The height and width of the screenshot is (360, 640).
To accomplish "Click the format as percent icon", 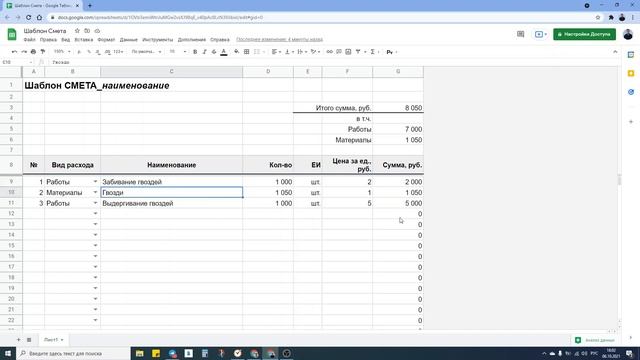I will click(x=89, y=52).
